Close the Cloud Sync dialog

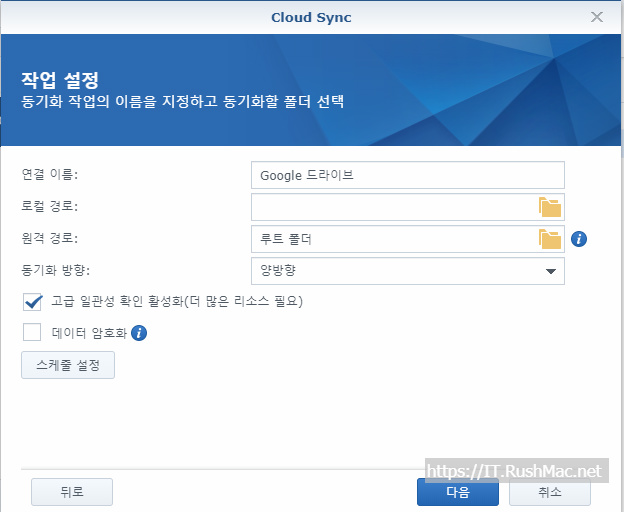pyautogui.click(x=597, y=17)
